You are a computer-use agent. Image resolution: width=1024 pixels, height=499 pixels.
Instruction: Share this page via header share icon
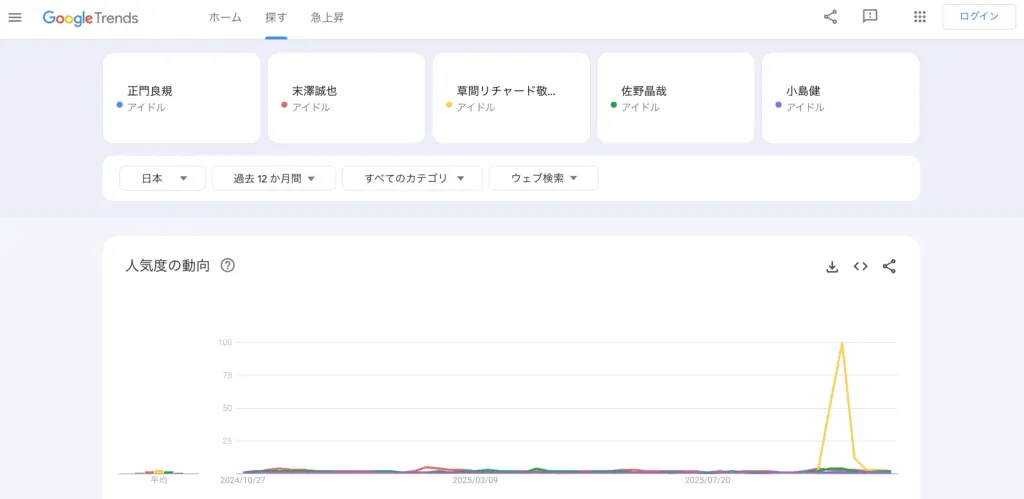coord(830,17)
